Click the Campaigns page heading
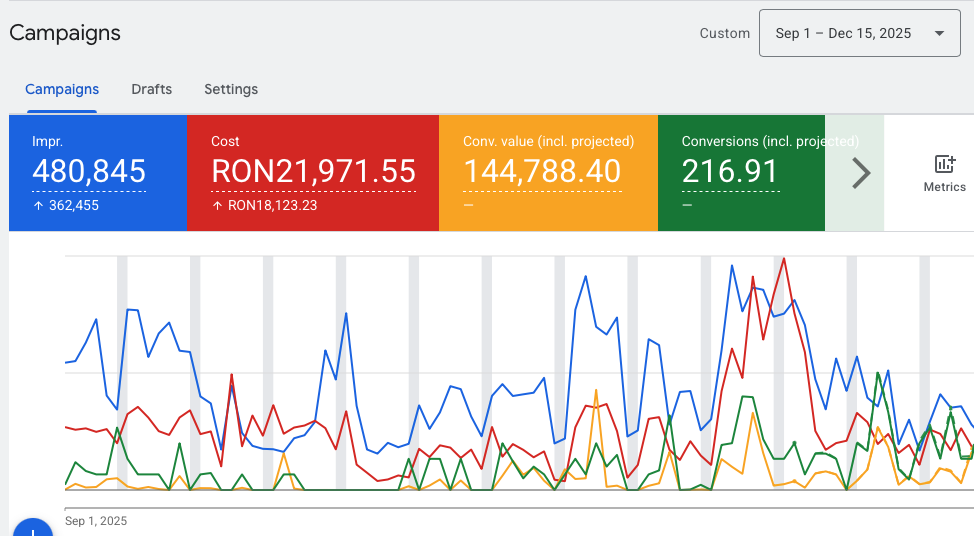 pos(65,33)
